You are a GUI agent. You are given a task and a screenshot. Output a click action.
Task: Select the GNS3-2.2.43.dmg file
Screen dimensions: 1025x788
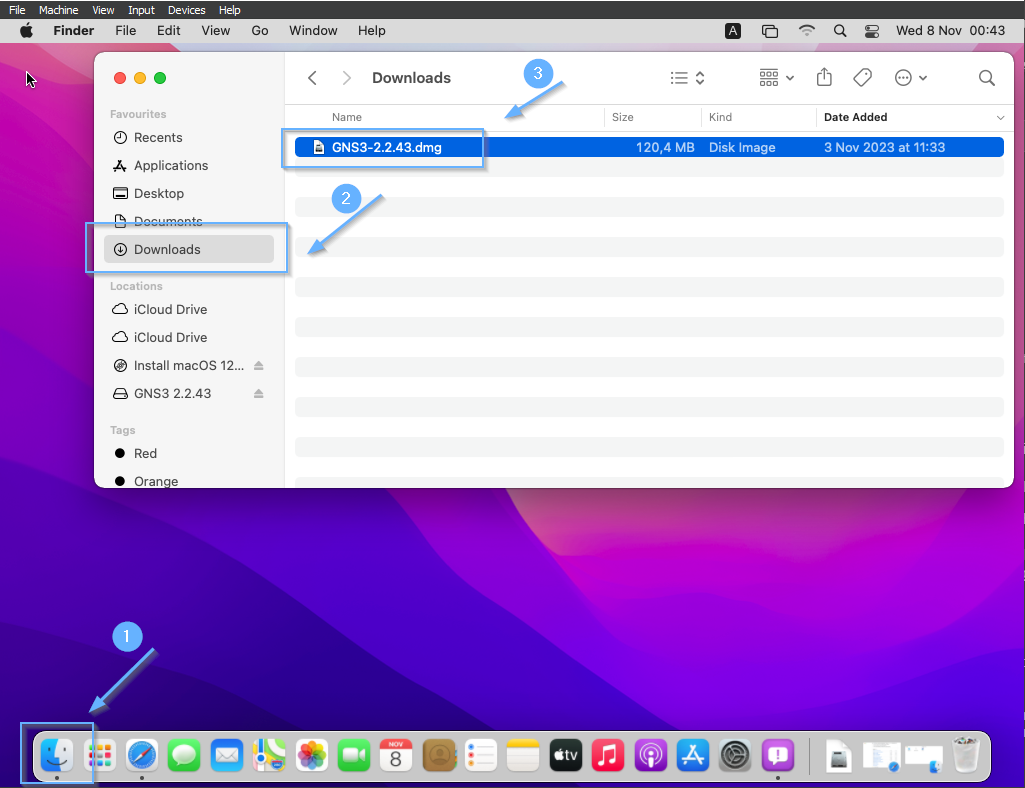386,148
